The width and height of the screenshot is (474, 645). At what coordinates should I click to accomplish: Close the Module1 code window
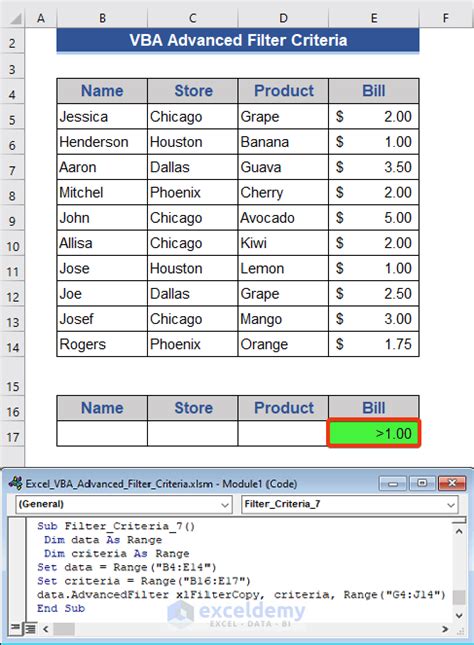[452, 483]
